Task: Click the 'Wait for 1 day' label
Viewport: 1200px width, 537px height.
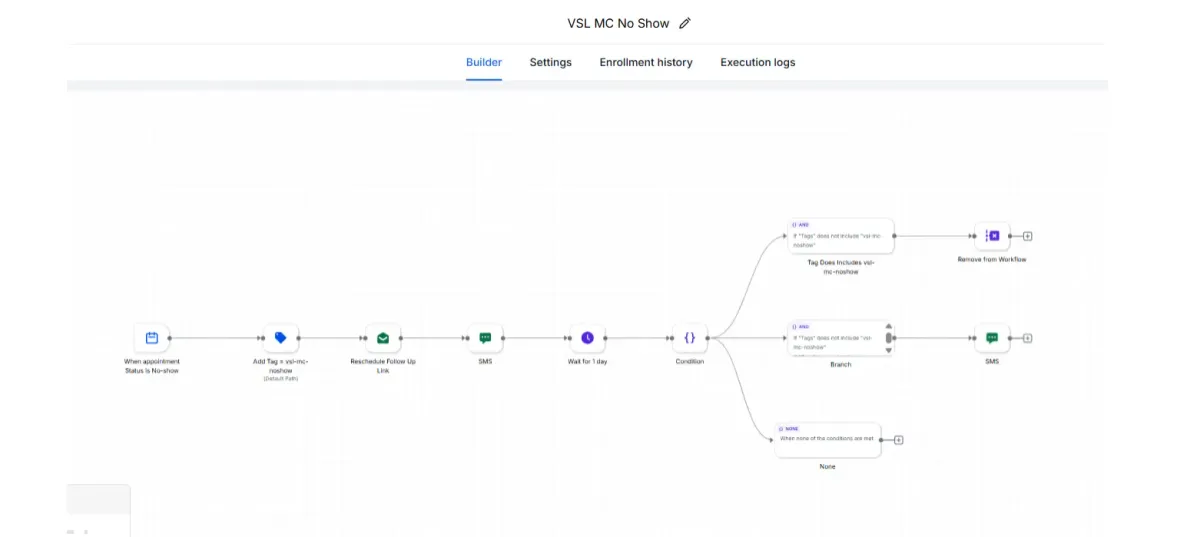Action: tap(587, 361)
